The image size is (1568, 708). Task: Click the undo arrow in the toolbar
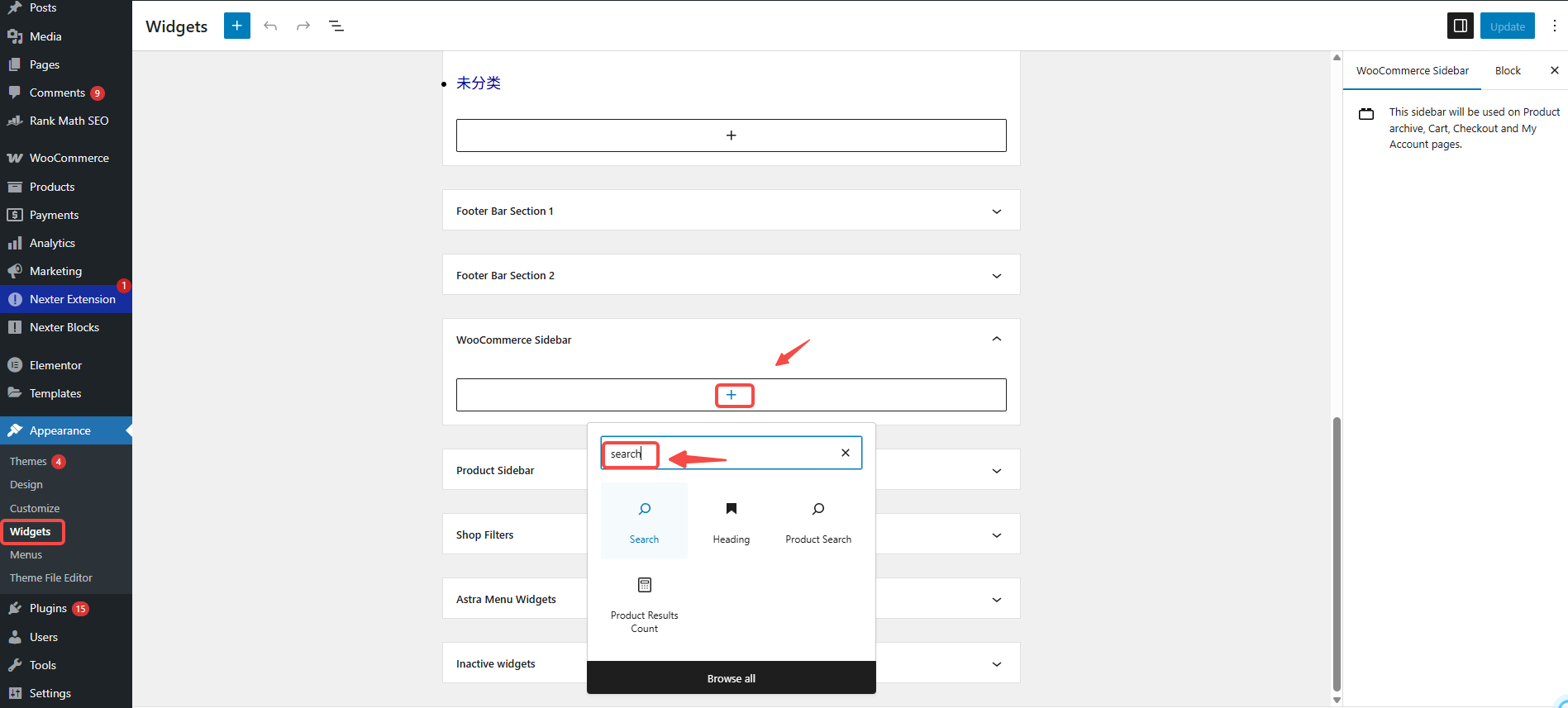click(x=270, y=26)
